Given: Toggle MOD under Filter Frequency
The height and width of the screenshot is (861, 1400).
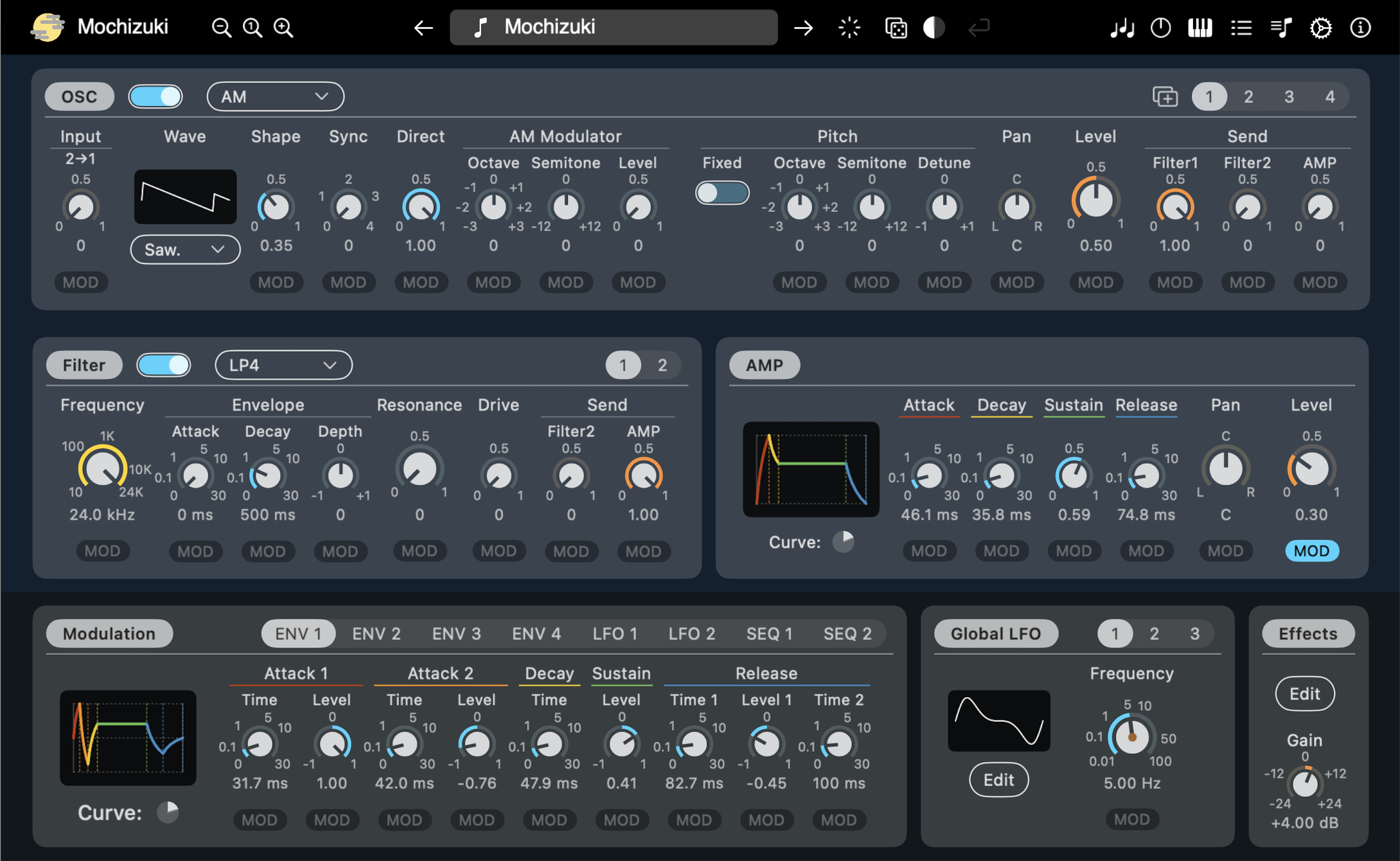Looking at the screenshot, I should pos(102,551).
